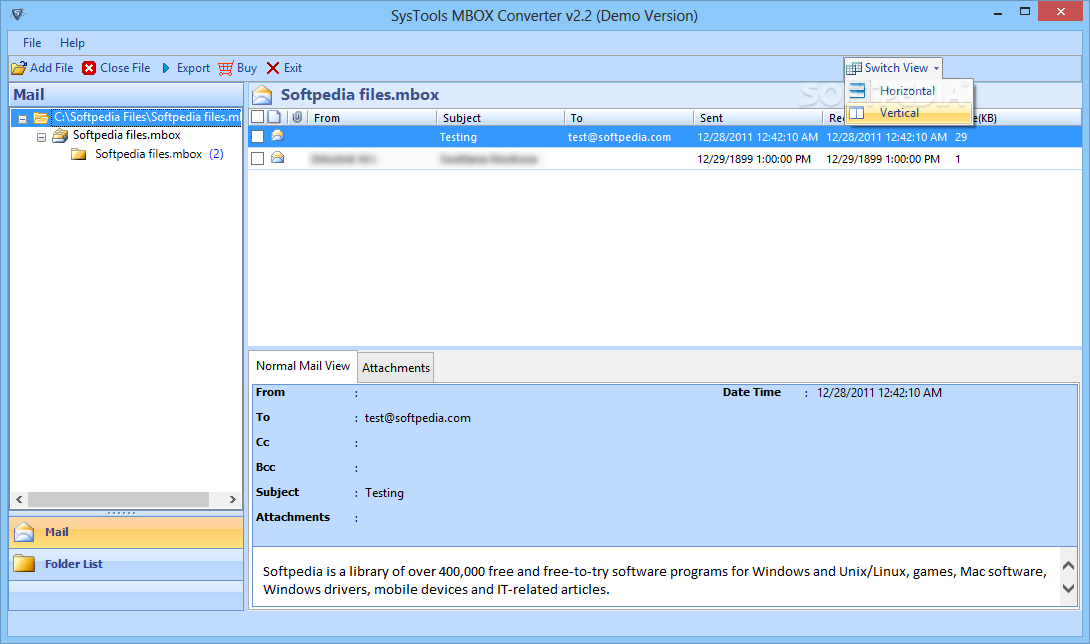The height and width of the screenshot is (644, 1090).
Task: Sort by the Sent column header
Action: tap(758, 118)
